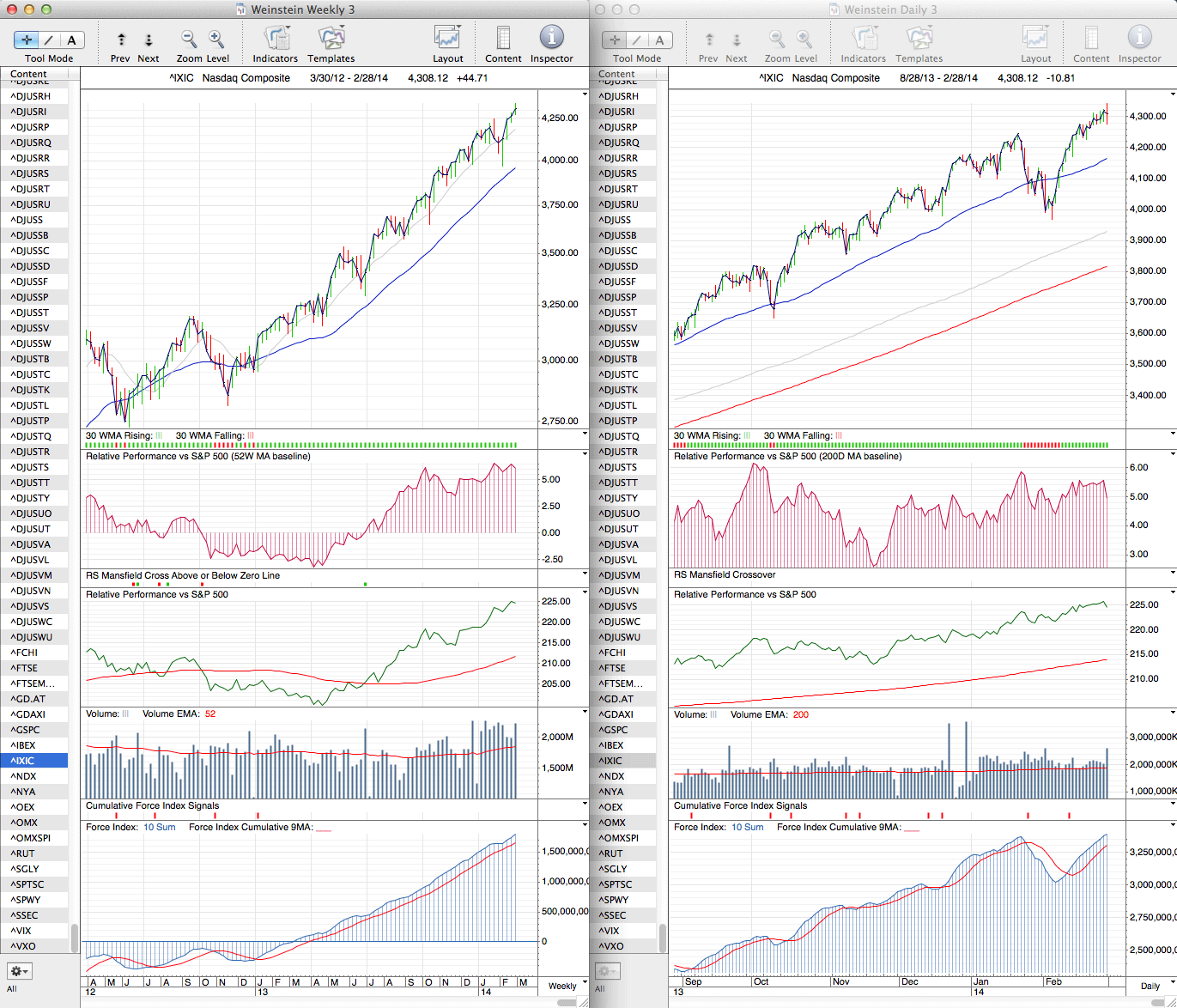Zoom out with Weekly window's minus magnifier
Viewport: 1177px width, 1008px height.
189,39
